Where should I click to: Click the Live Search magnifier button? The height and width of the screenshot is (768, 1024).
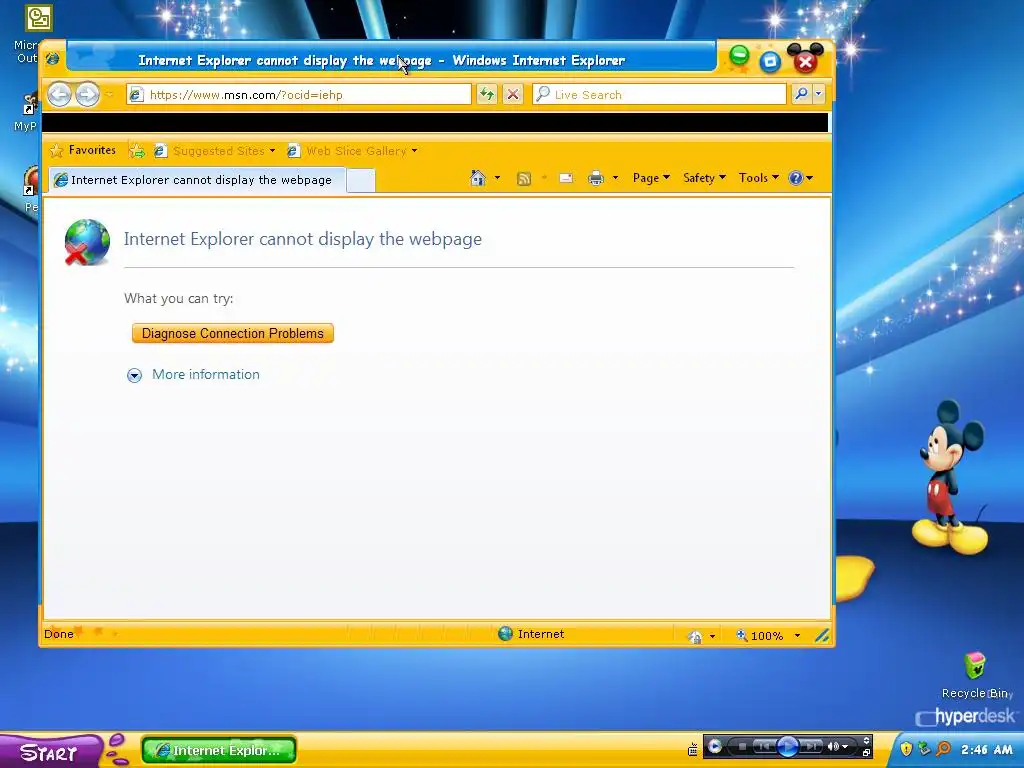[801, 95]
